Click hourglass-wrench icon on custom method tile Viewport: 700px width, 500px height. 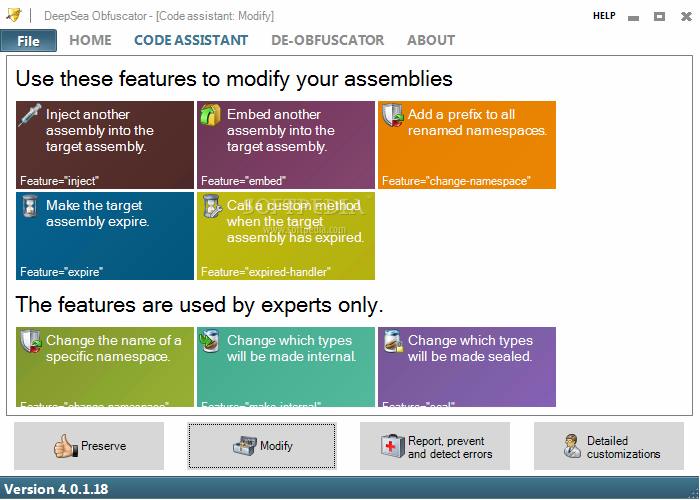point(212,206)
